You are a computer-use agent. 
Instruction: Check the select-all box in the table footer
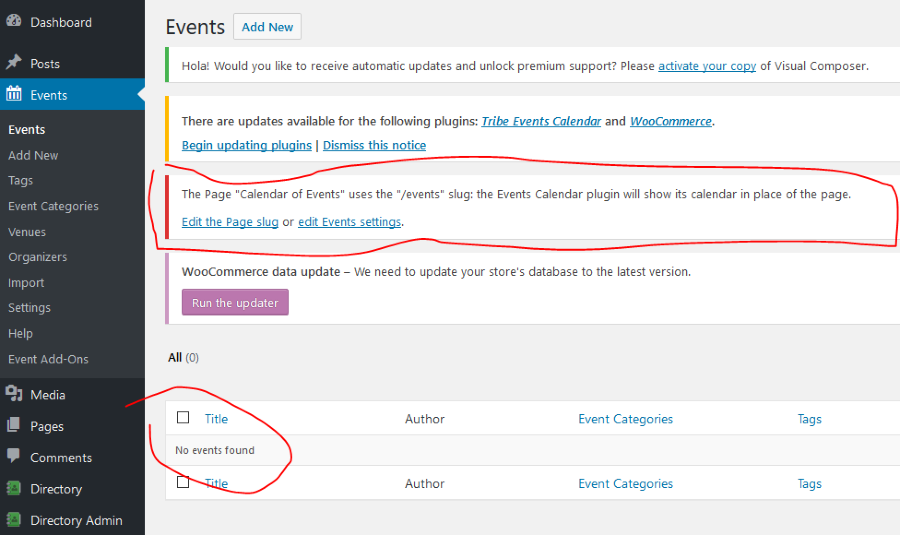[x=183, y=482]
